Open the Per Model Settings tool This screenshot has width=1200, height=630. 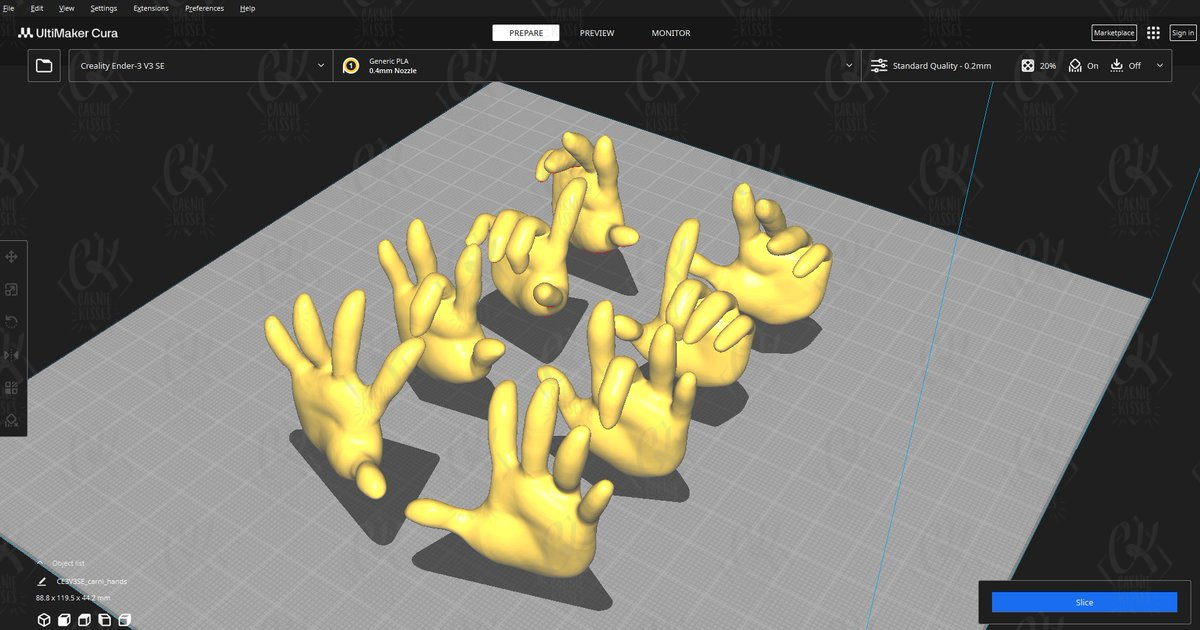[x=12, y=388]
